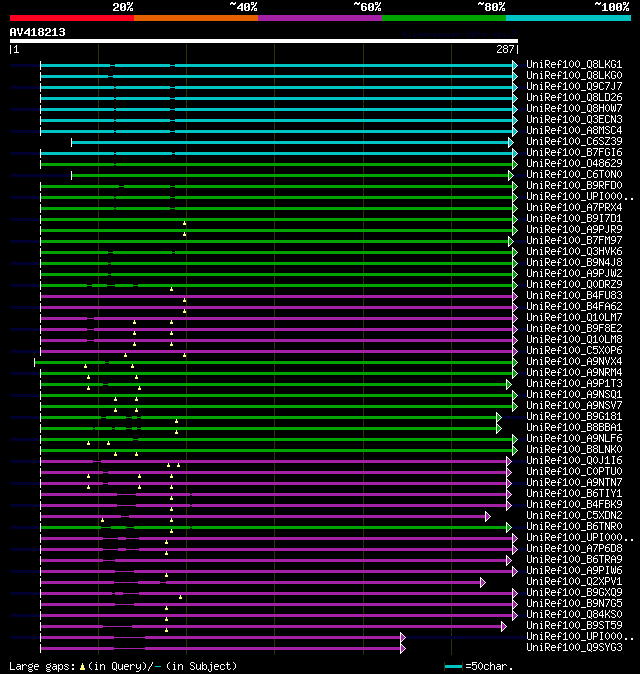
Task: Click the UniRef100_B9N4J8 label
Action: 574,263
